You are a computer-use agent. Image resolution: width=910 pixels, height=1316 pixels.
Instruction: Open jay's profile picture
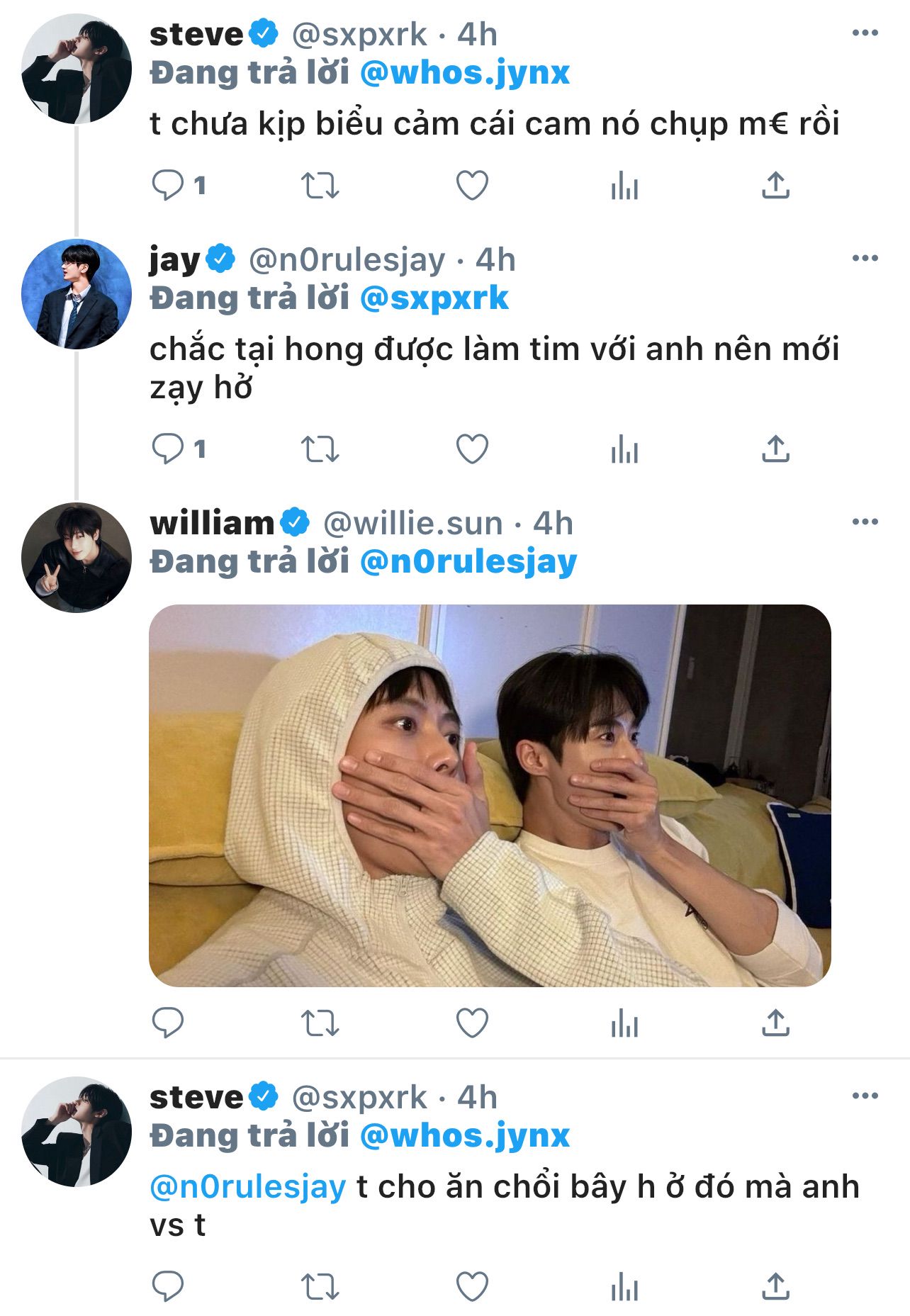(x=77, y=294)
